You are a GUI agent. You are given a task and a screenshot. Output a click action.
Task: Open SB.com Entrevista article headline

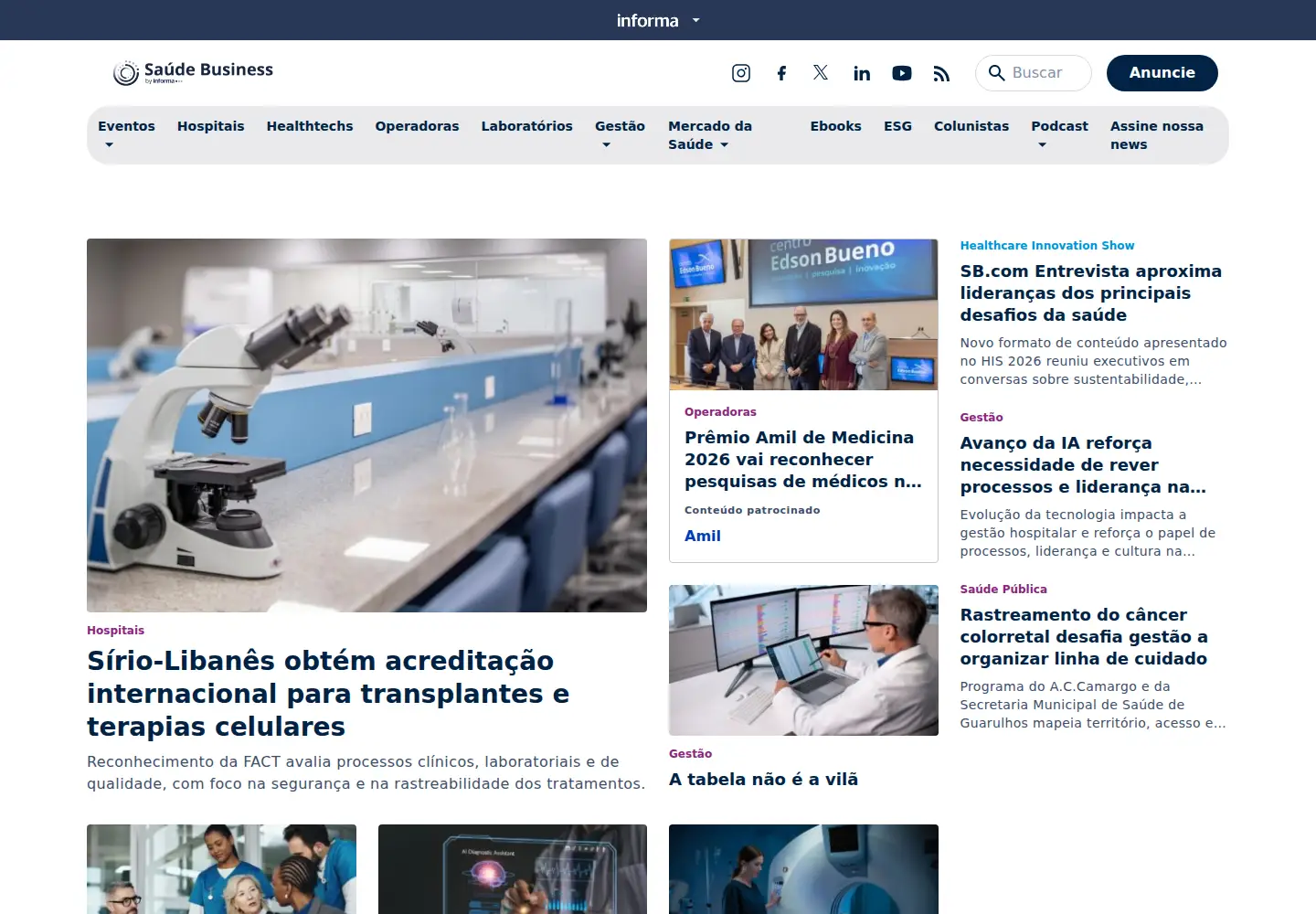click(1091, 293)
